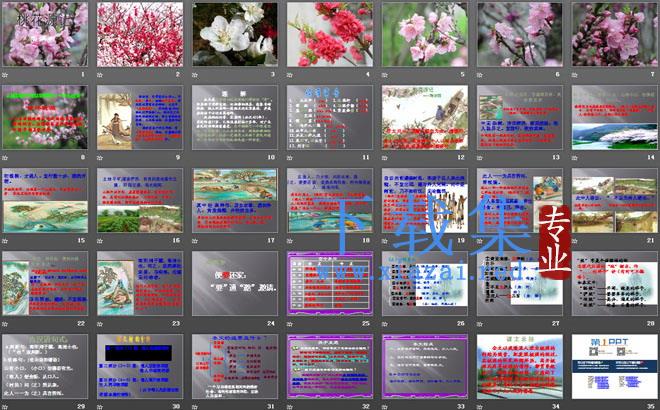Screen dimensions: 660x410
Task: Click the animation star icon under slide 2
Action: point(100,75)
